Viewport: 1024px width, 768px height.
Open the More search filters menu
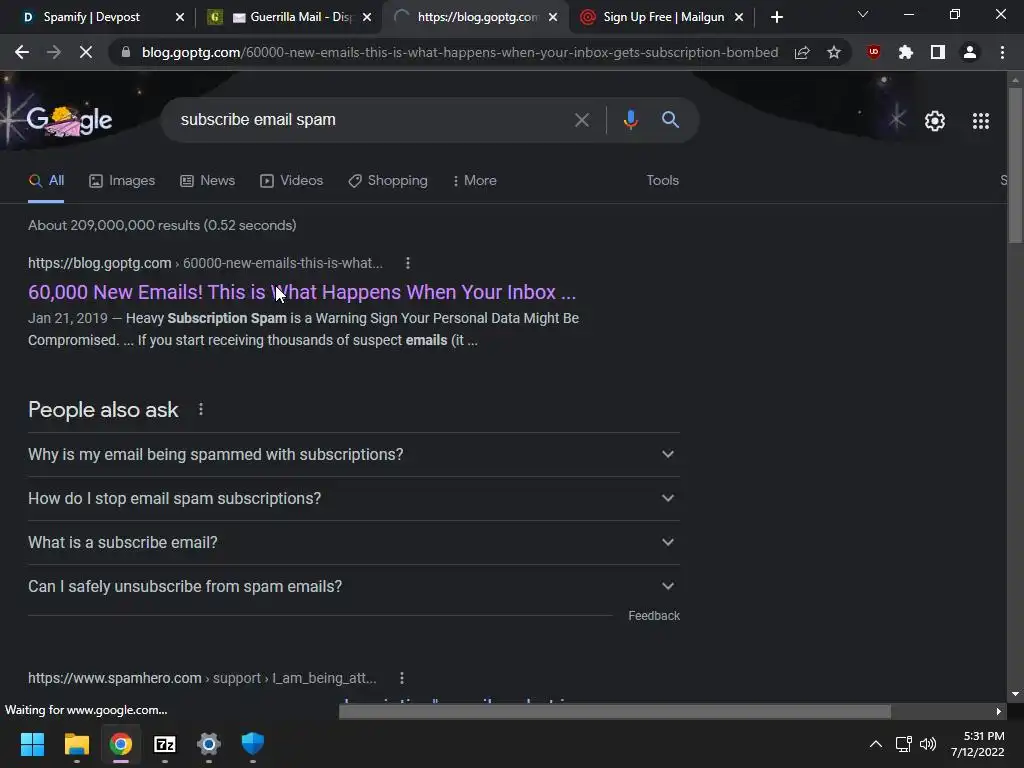pos(474,181)
